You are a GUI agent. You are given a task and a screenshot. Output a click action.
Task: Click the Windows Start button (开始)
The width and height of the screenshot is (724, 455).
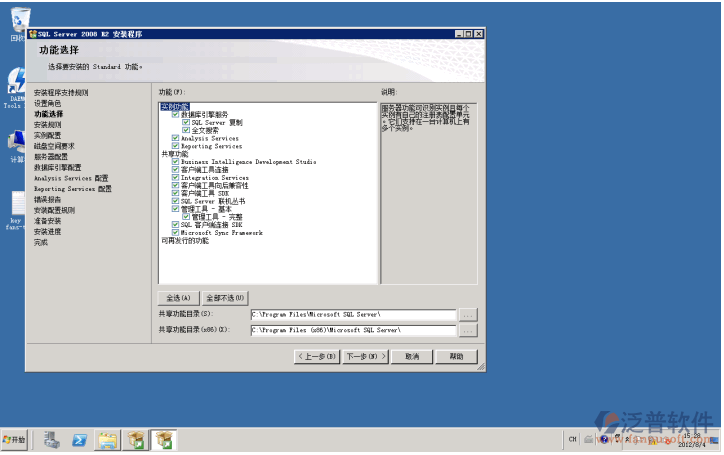click(x=15, y=440)
